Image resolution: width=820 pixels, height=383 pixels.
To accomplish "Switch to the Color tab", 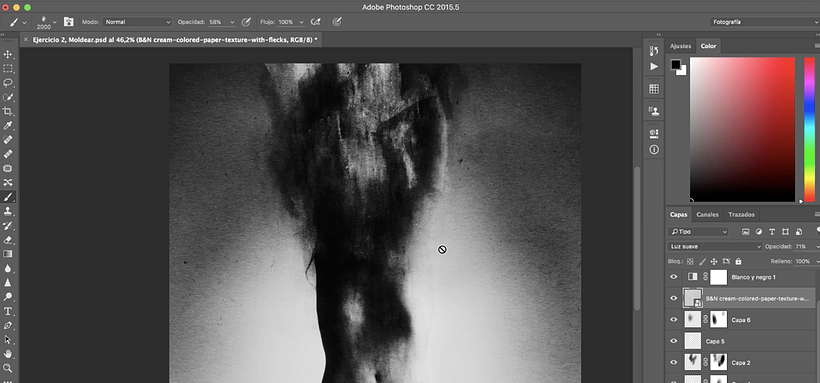I will pos(709,46).
